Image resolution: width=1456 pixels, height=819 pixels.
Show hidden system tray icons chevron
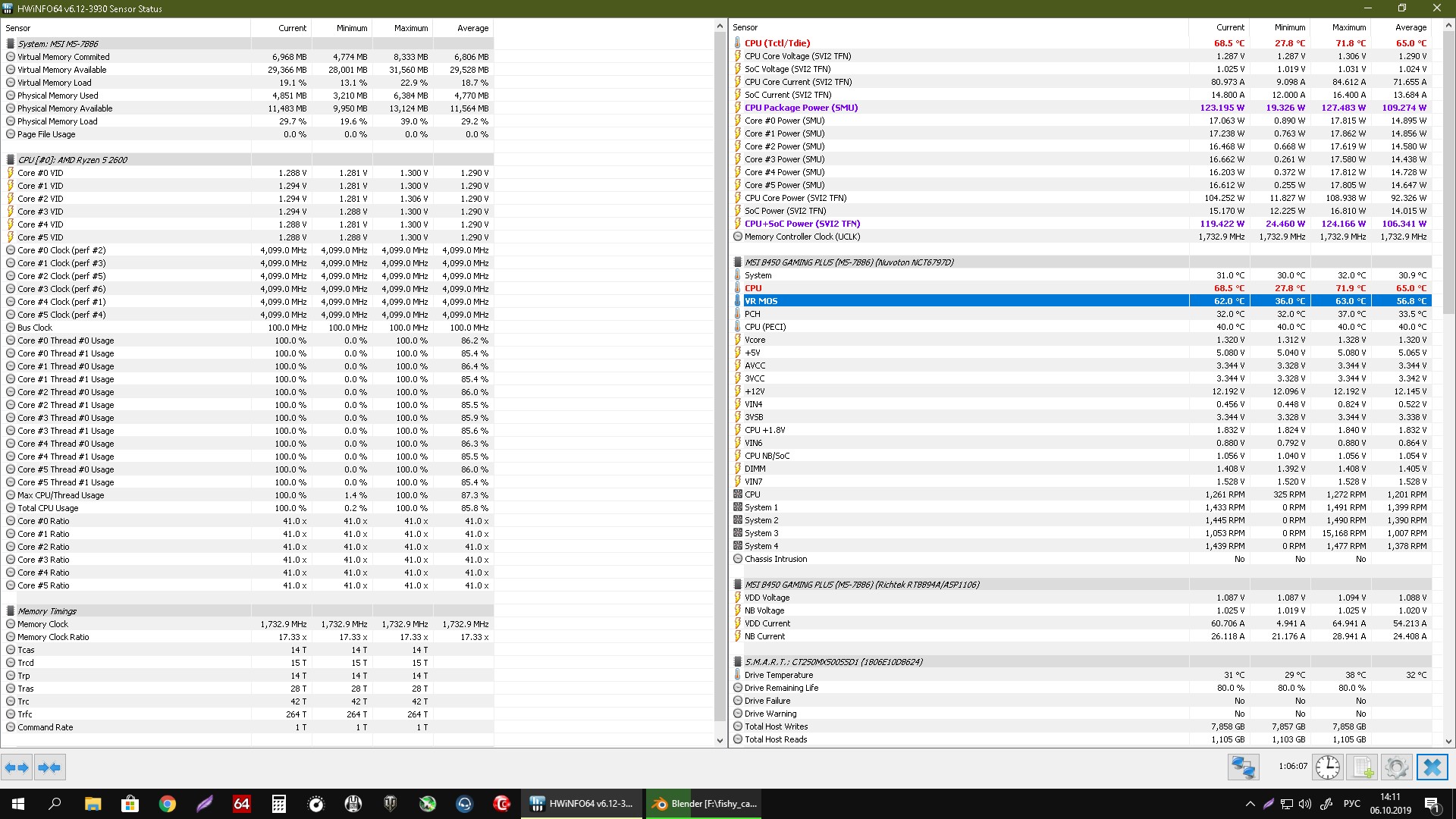tap(1250, 804)
